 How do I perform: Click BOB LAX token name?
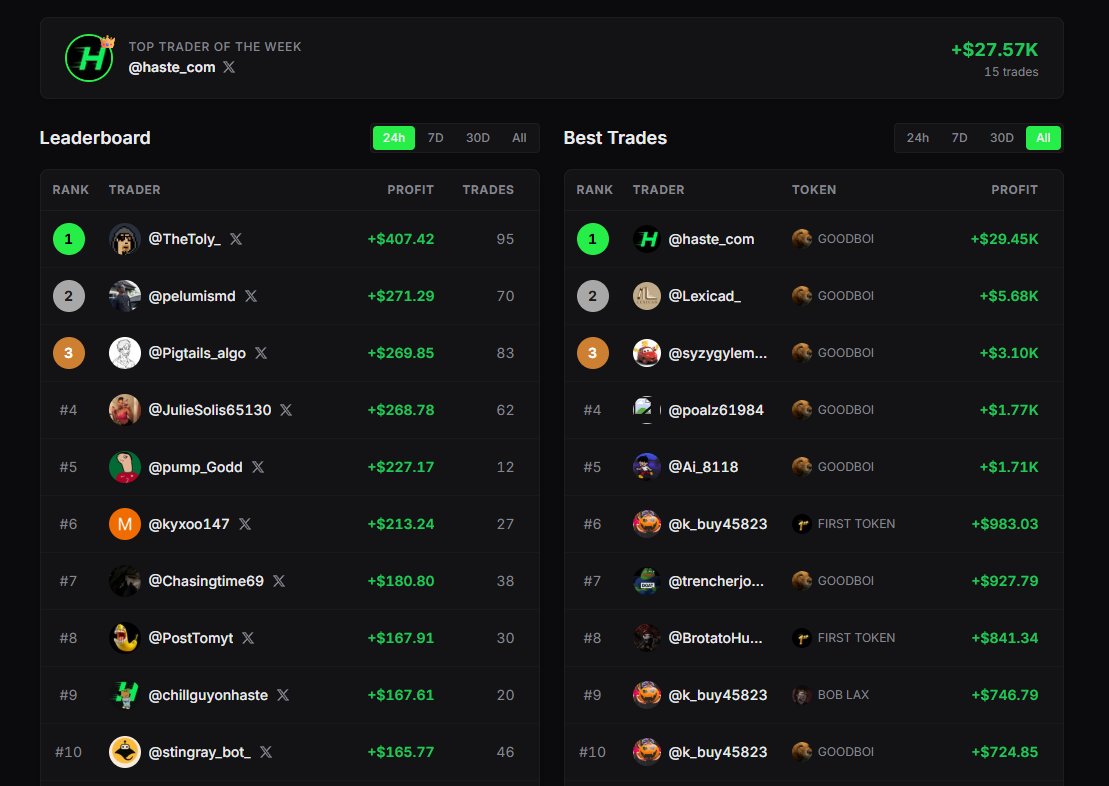pos(843,695)
